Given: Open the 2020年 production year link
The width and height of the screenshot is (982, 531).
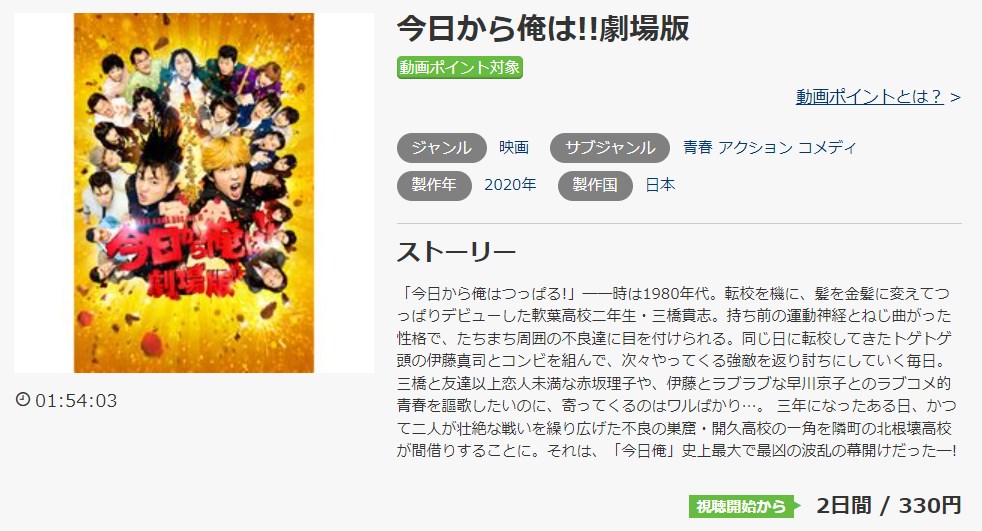Looking at the screenshot, I should pos(510,185).
